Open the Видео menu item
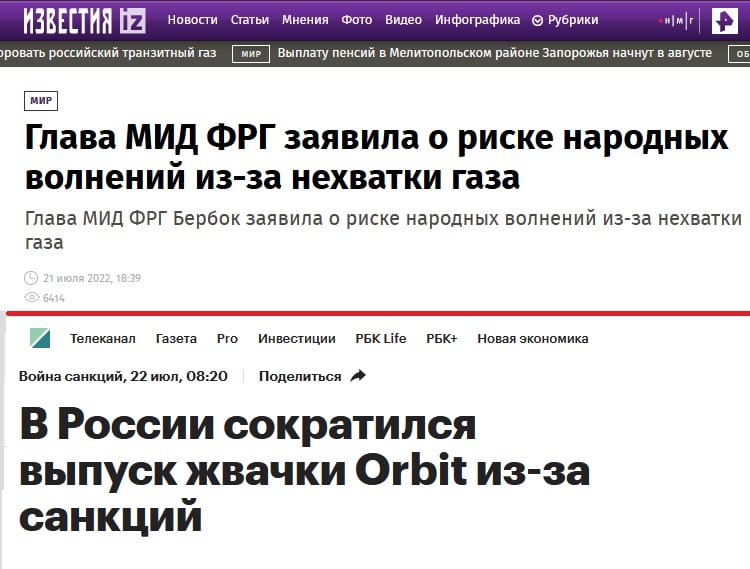This screenshot has height=569, width=750. coord(403,20)
